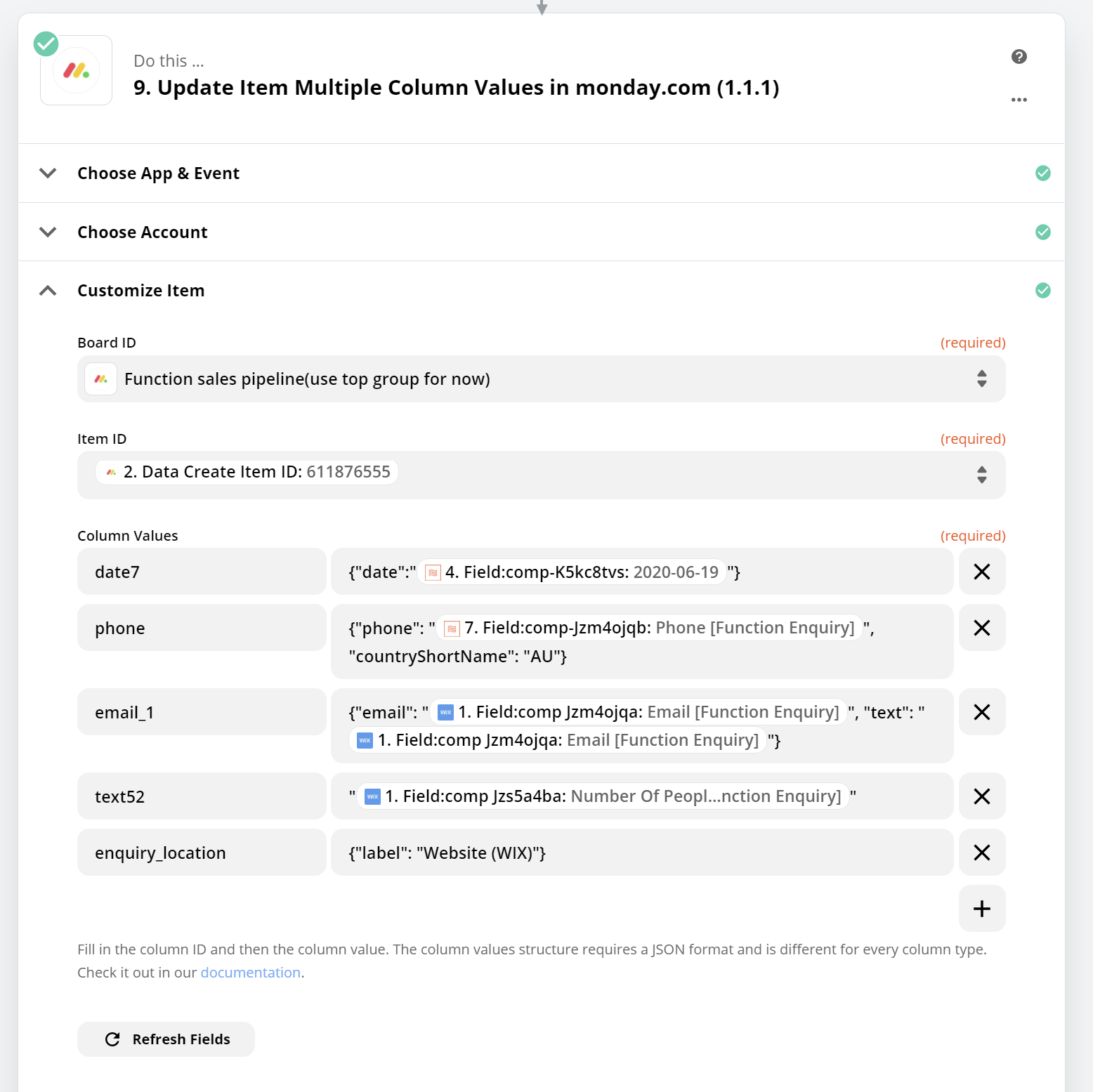The width and height of the screenshot is (1093, 1092).
Task: Click the Choose App & Event heading
Action: [158, 173]
